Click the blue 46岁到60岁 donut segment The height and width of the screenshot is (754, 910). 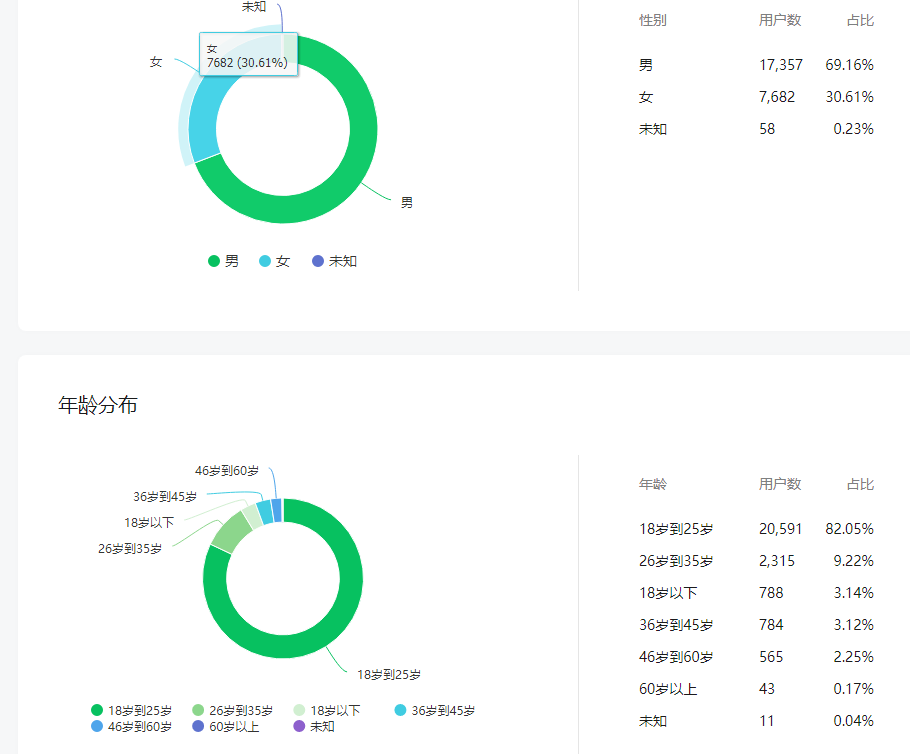(277, 510)
